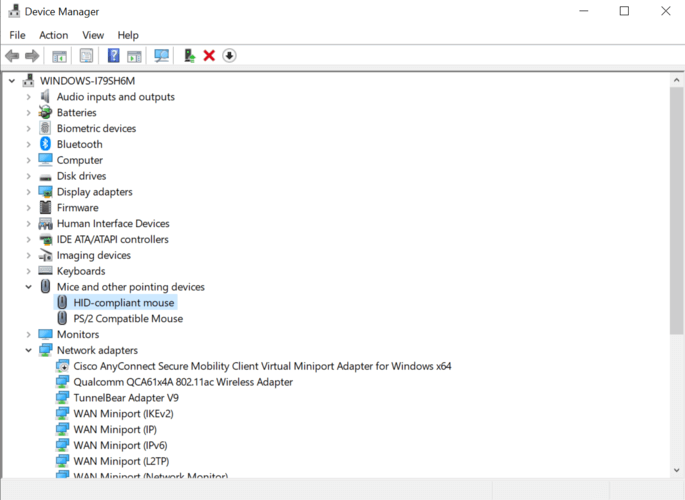Expand the Batteries category
685x500 pixels.
click(28, 113)
